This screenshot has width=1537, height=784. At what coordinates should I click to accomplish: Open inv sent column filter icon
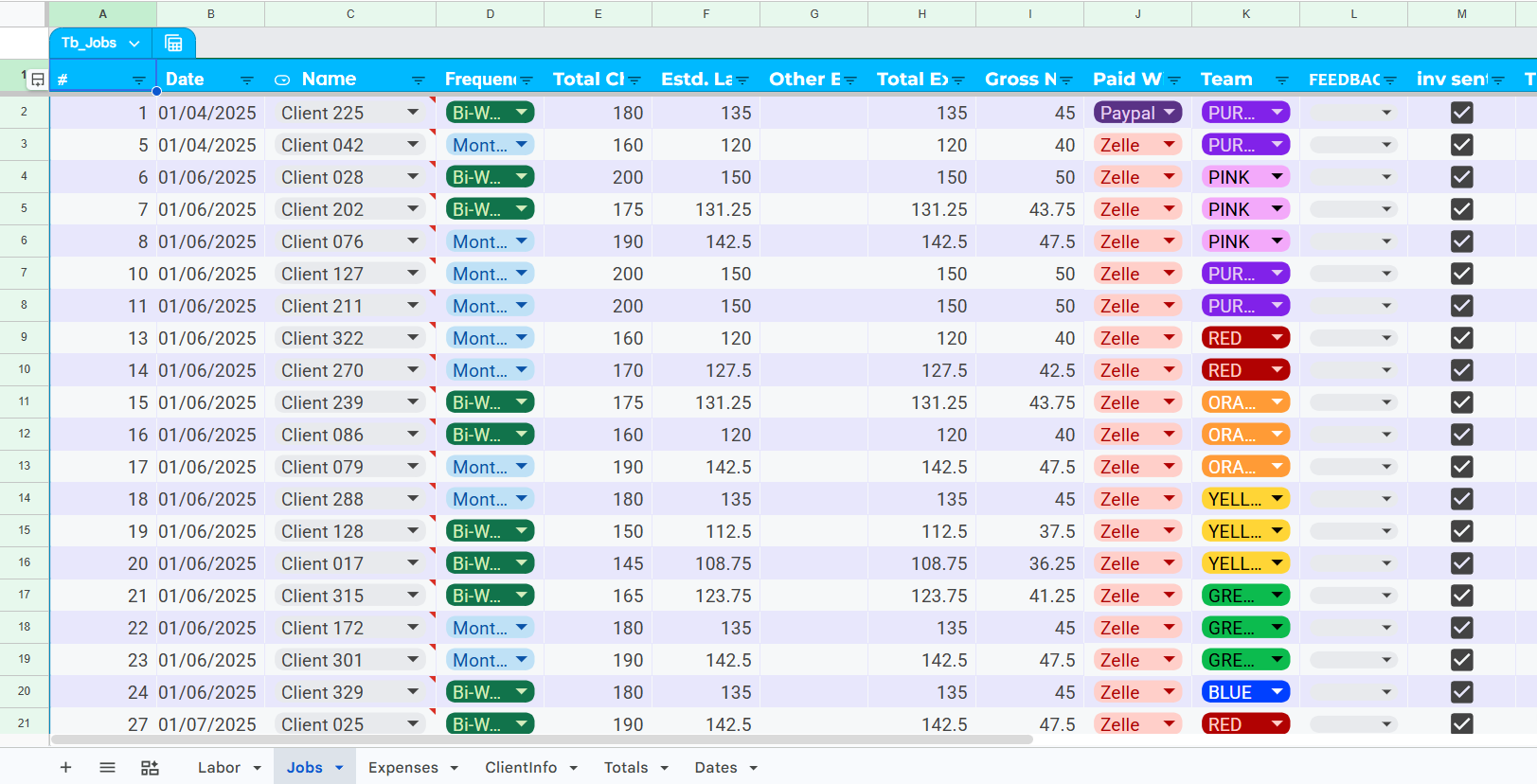pos(1498,80)
